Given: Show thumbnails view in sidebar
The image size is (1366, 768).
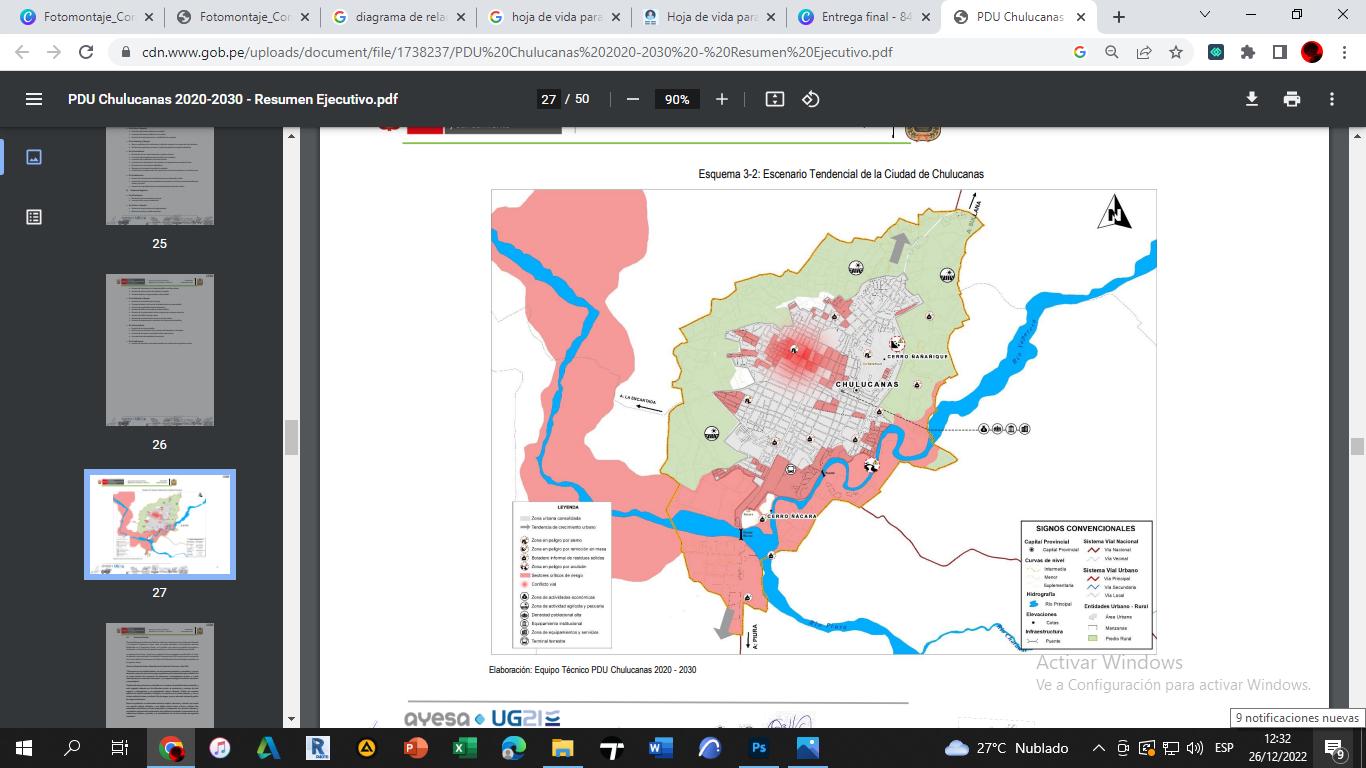Looking at the screenshot, I should [x=34, y=157].
